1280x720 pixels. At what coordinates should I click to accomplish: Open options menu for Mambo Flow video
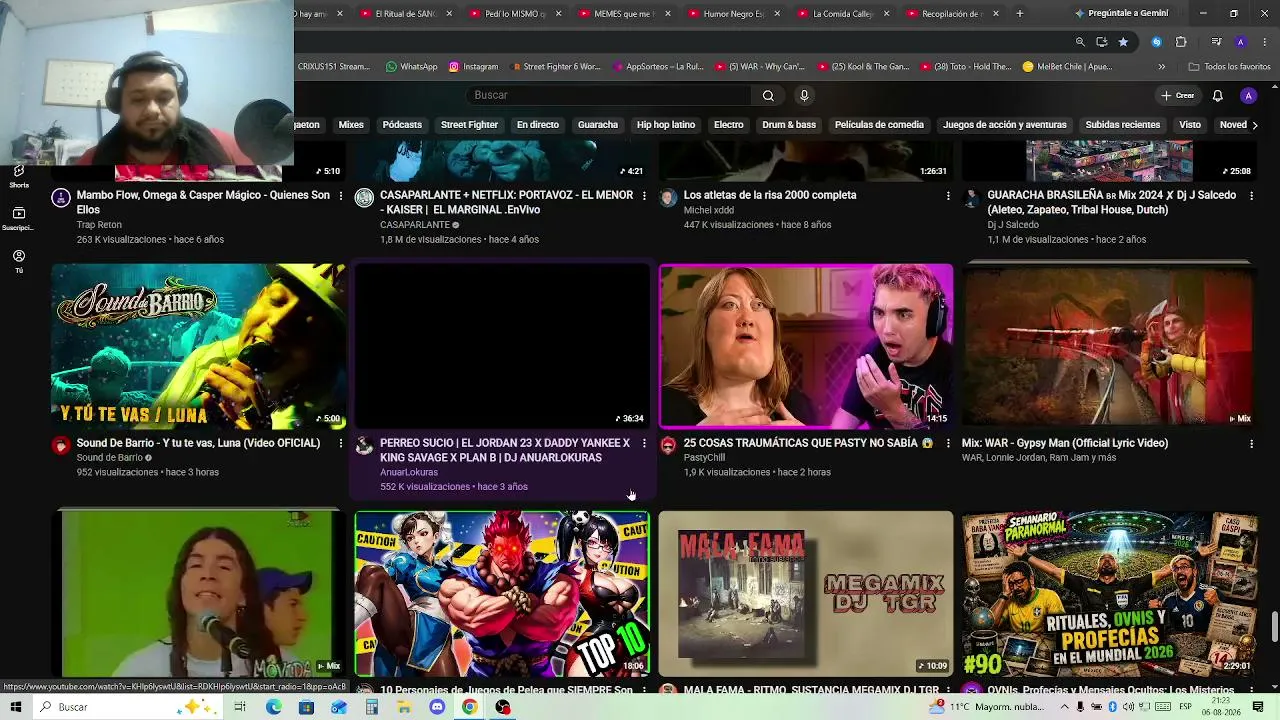[x=340, y=195]
